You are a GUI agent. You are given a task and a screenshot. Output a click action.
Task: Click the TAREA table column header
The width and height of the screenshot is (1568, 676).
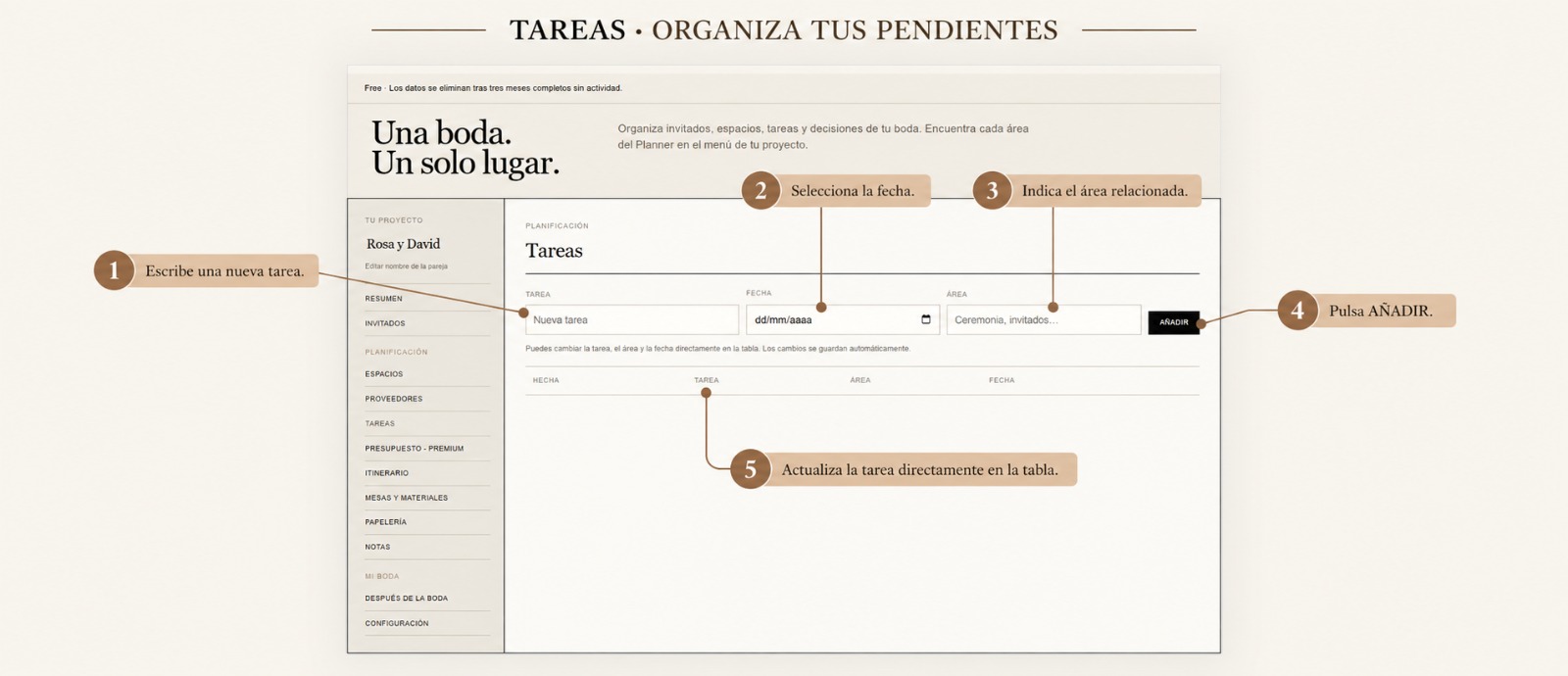click(707, 380)
